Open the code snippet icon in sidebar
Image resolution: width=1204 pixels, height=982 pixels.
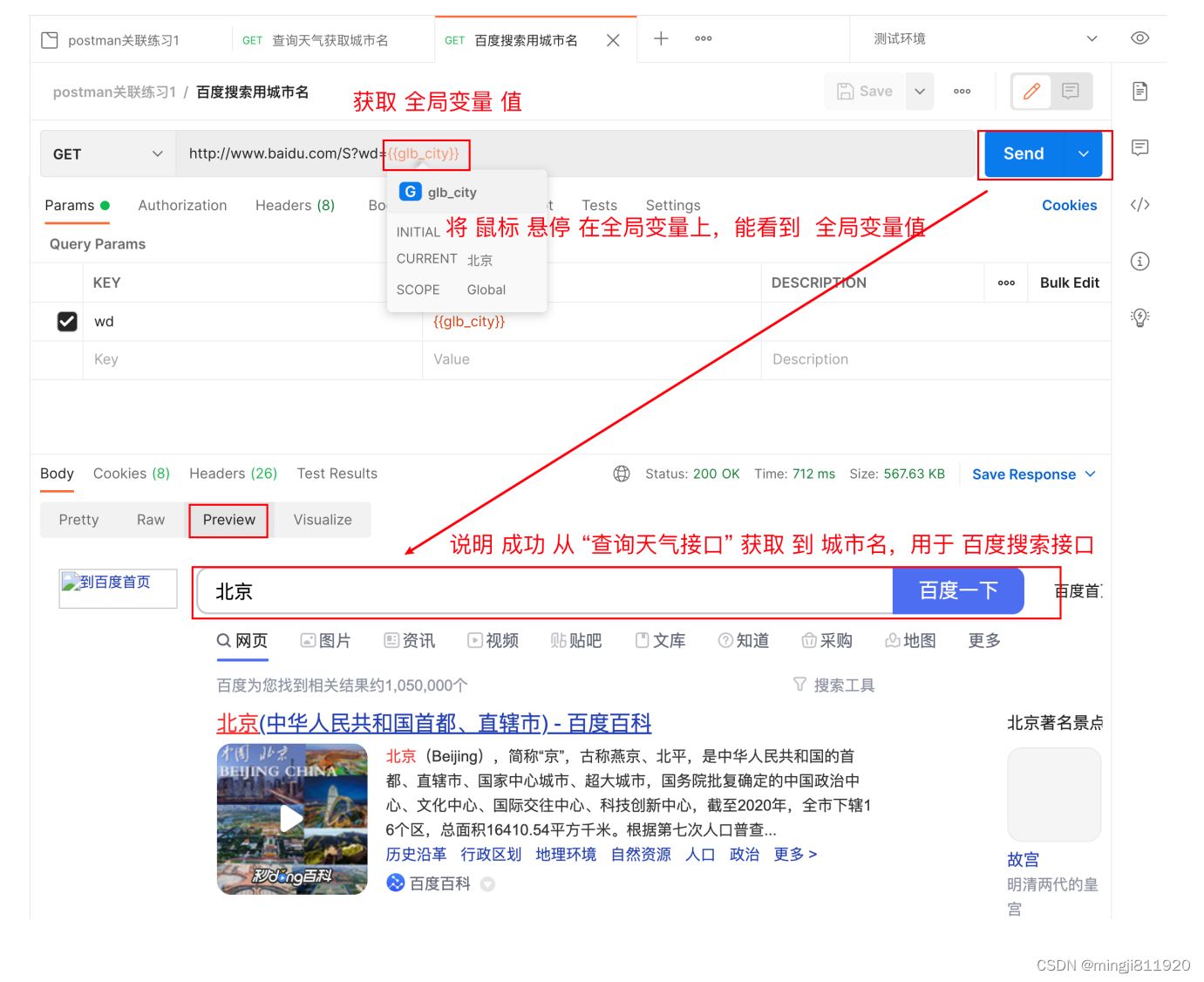click(1139, 205)
